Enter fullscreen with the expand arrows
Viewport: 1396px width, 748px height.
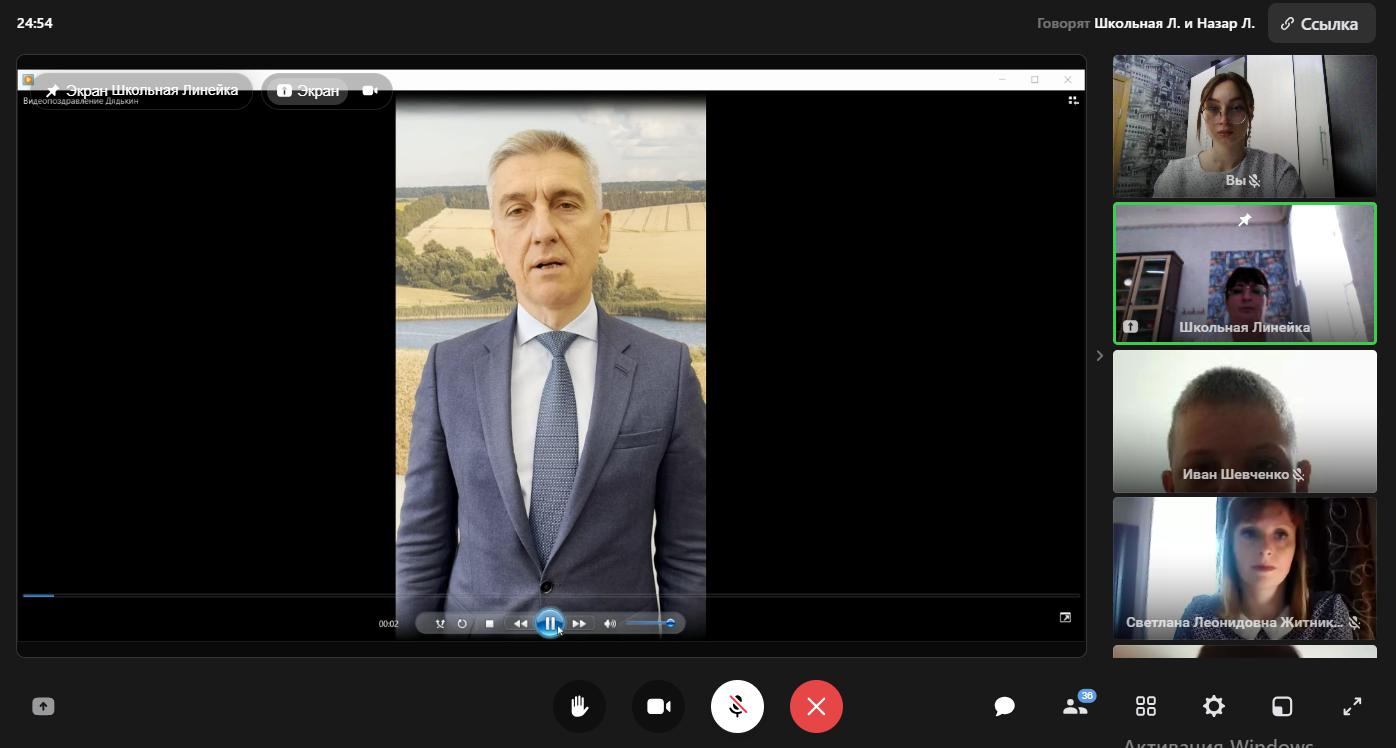click(1352, 707)
